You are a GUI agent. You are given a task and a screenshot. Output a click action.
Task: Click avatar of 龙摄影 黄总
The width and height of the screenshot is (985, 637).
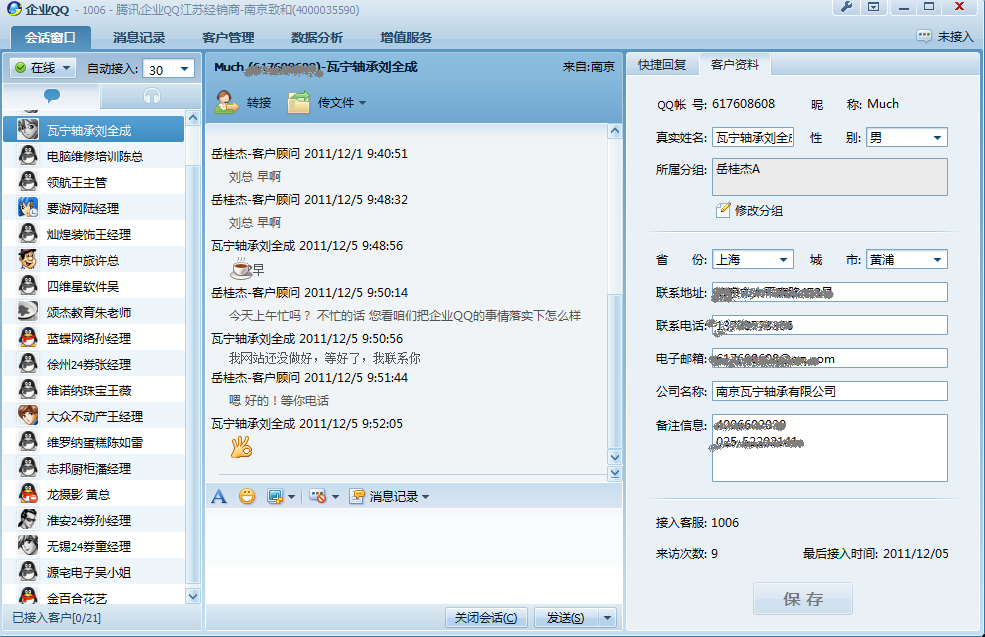point(28,494)
